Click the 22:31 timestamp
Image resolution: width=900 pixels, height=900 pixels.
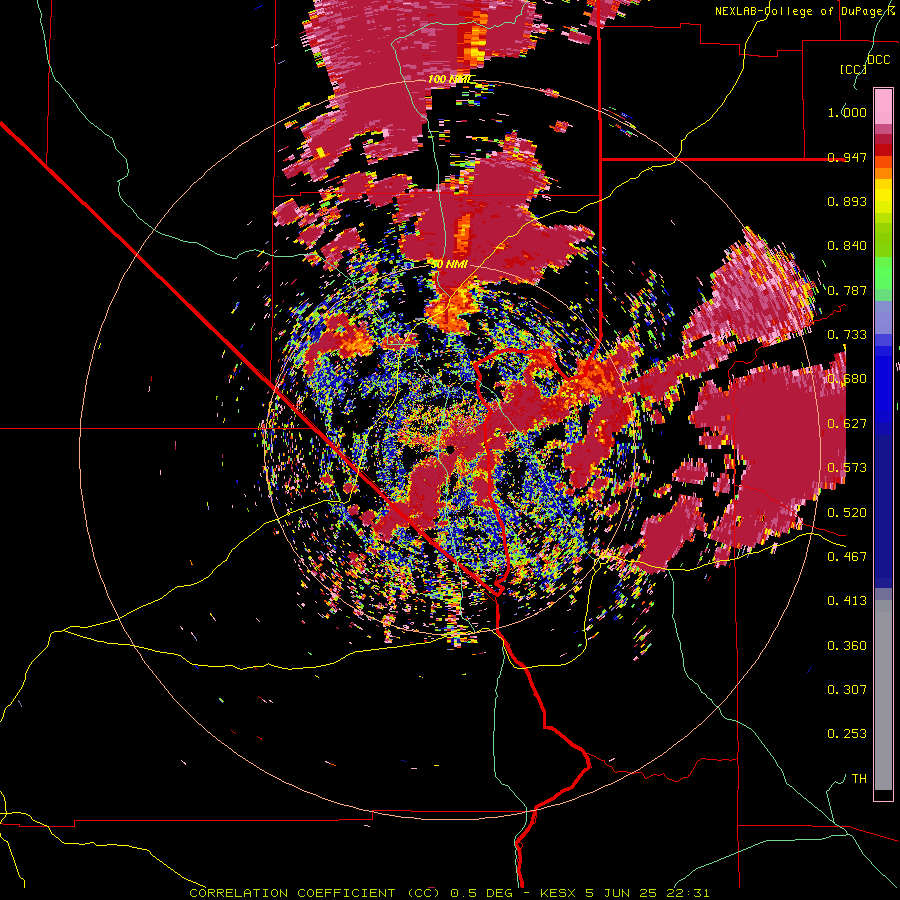pyautogui.click(x=688, y=893)
